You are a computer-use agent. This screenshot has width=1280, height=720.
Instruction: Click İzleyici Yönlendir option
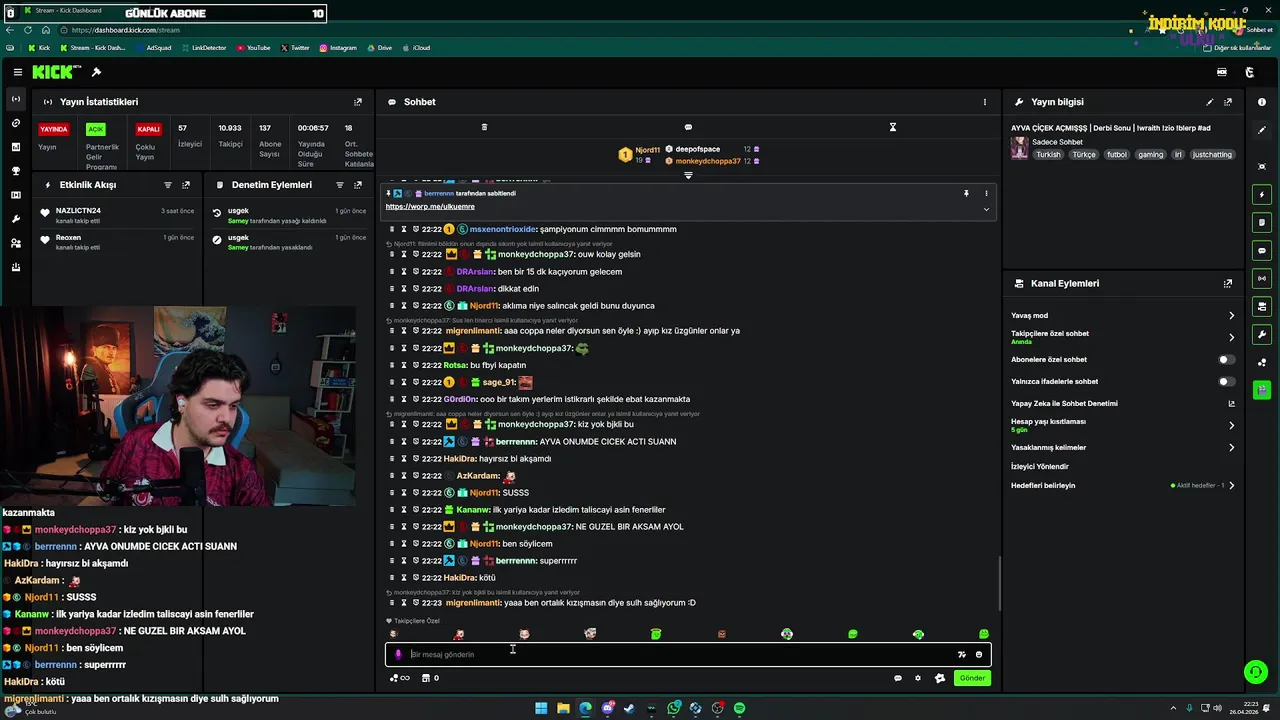tap(1040, 466)
